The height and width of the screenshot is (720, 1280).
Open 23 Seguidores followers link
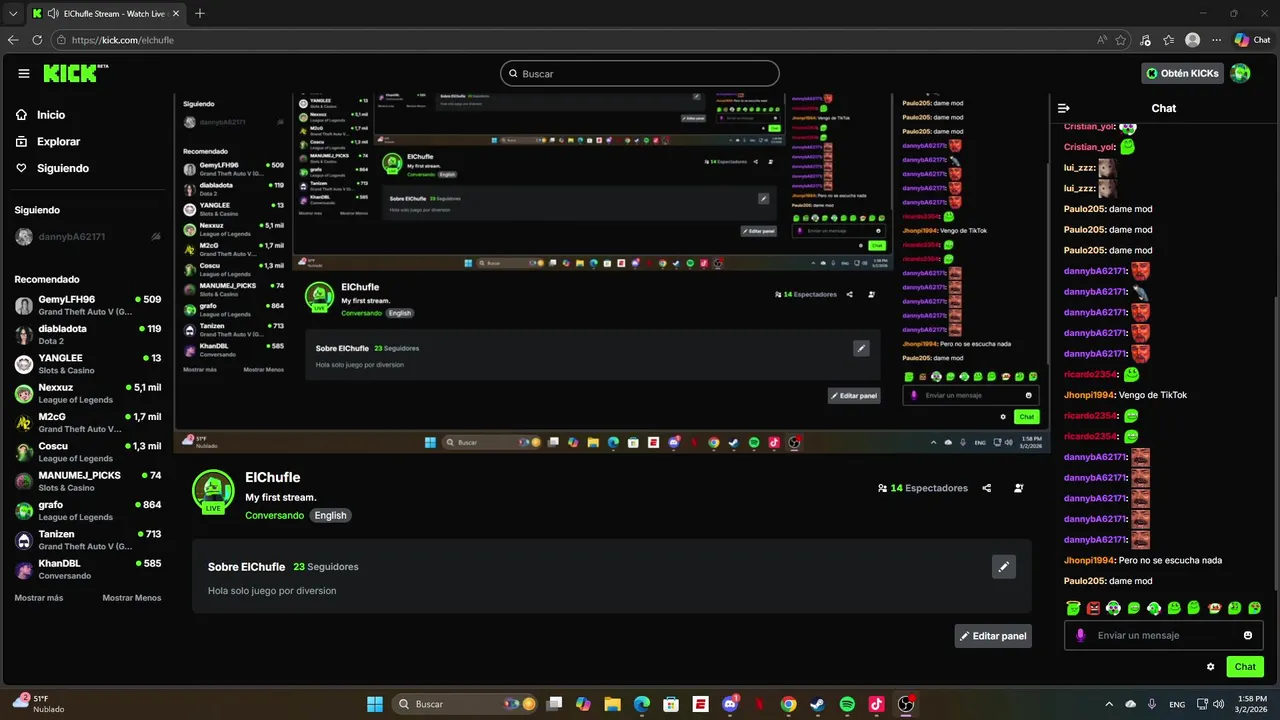325,567
